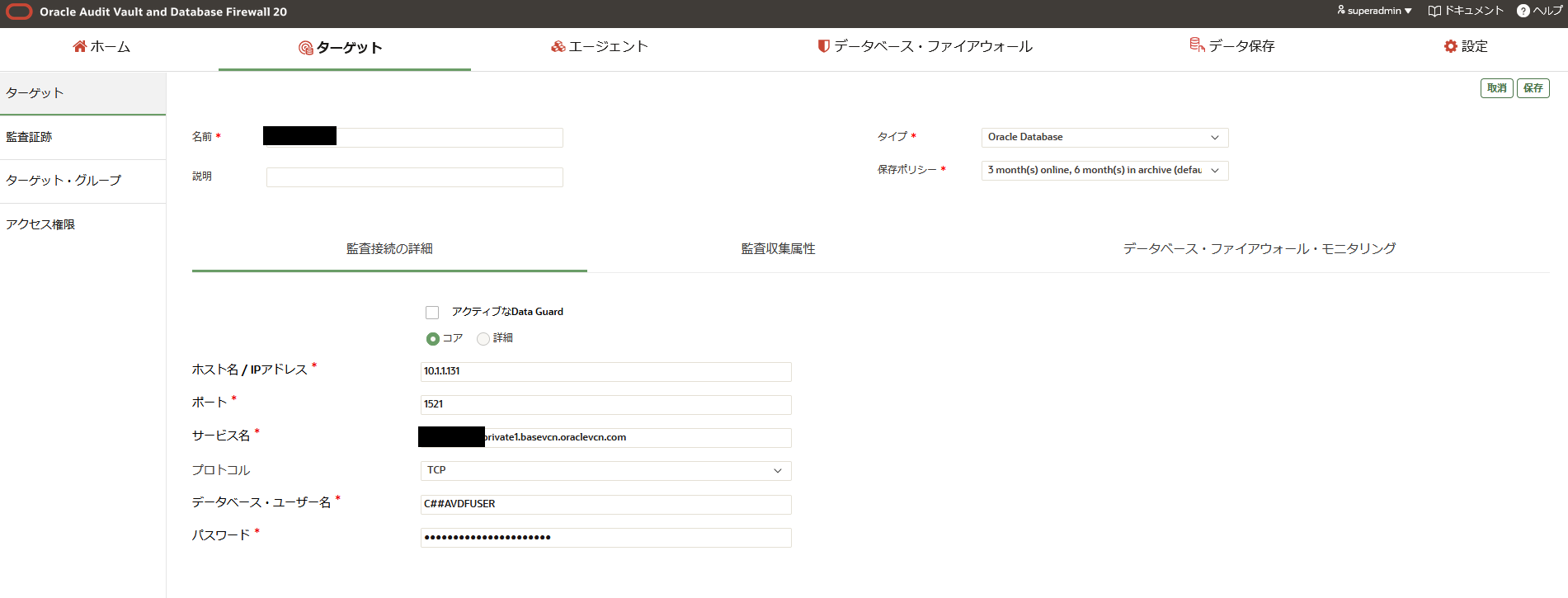Open the データ保存 tab

(x=1232, y=47)
